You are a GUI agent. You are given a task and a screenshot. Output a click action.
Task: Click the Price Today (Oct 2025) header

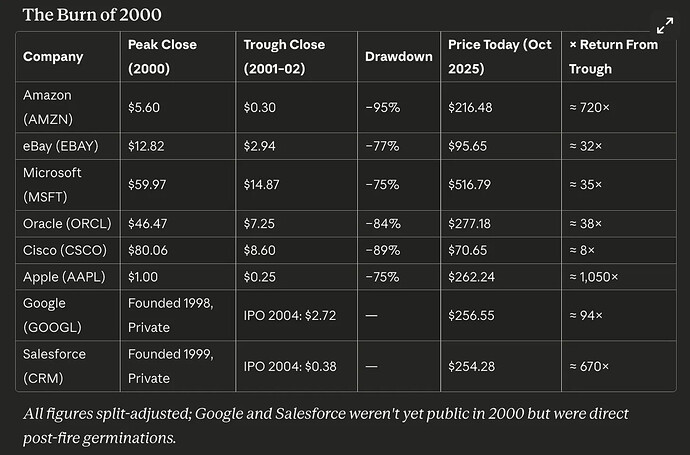[500, 57]
